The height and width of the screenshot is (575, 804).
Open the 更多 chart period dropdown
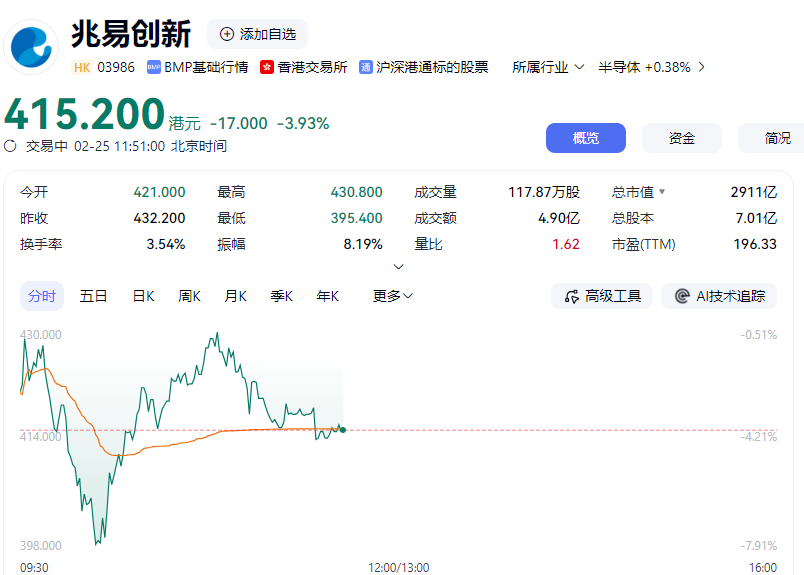pyautogui.click(x=393, y=296)
